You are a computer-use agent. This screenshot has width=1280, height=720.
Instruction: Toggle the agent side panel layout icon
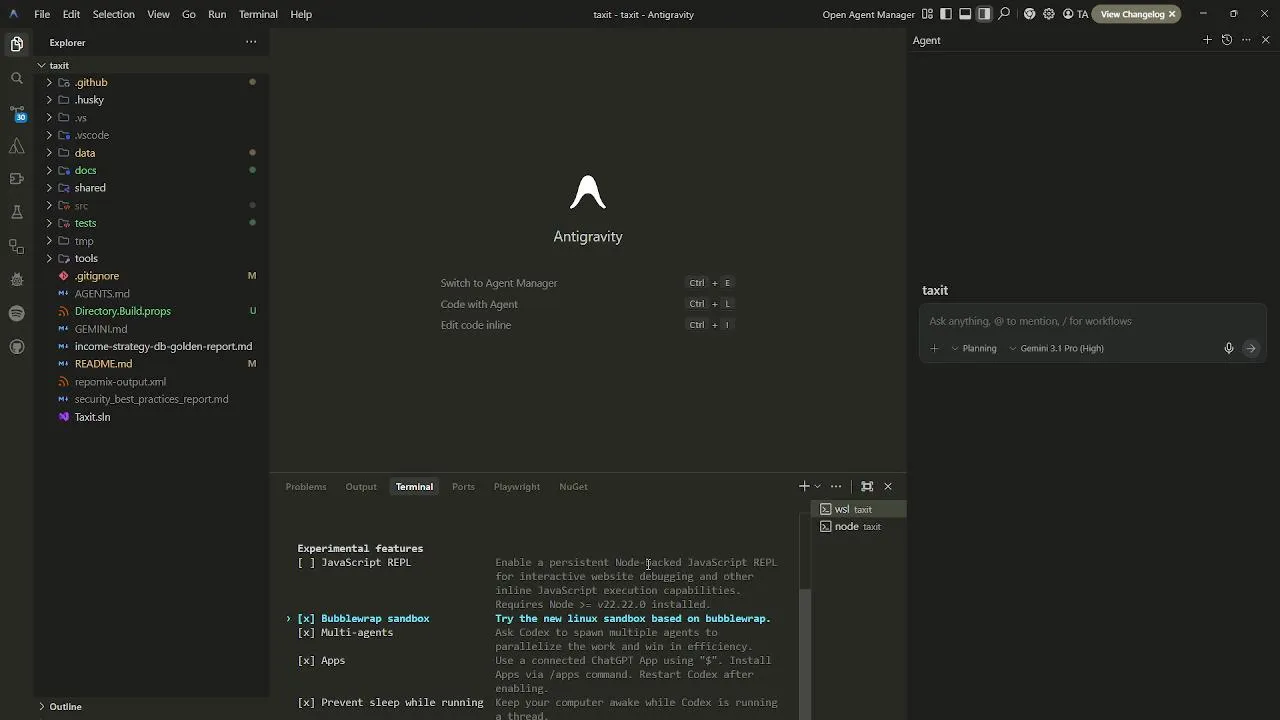click(984, 14)
